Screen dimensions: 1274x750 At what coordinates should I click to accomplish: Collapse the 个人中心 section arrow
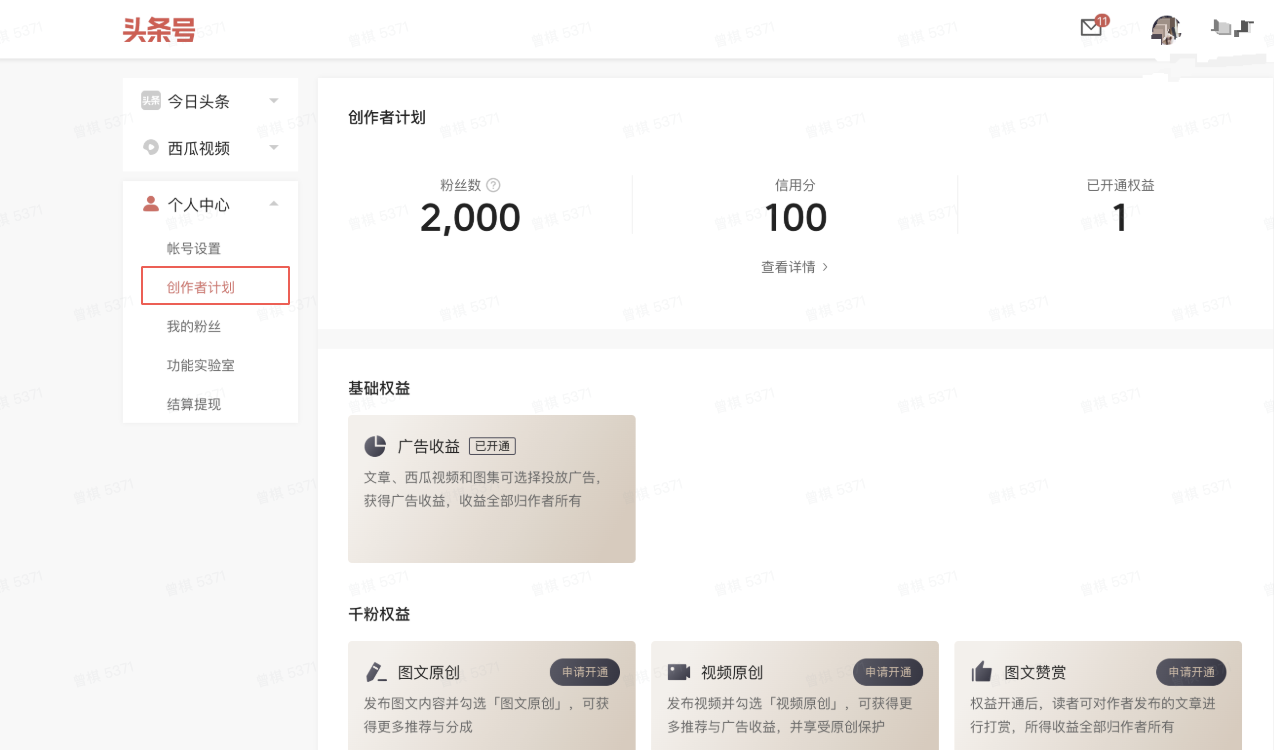274,204
